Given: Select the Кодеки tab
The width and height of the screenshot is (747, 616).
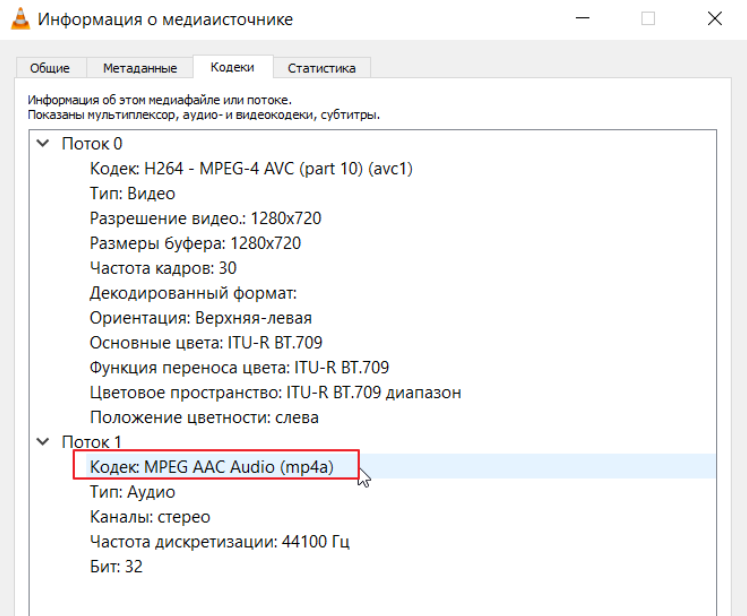Looking at the screenshot, I should tap(232, 67).
